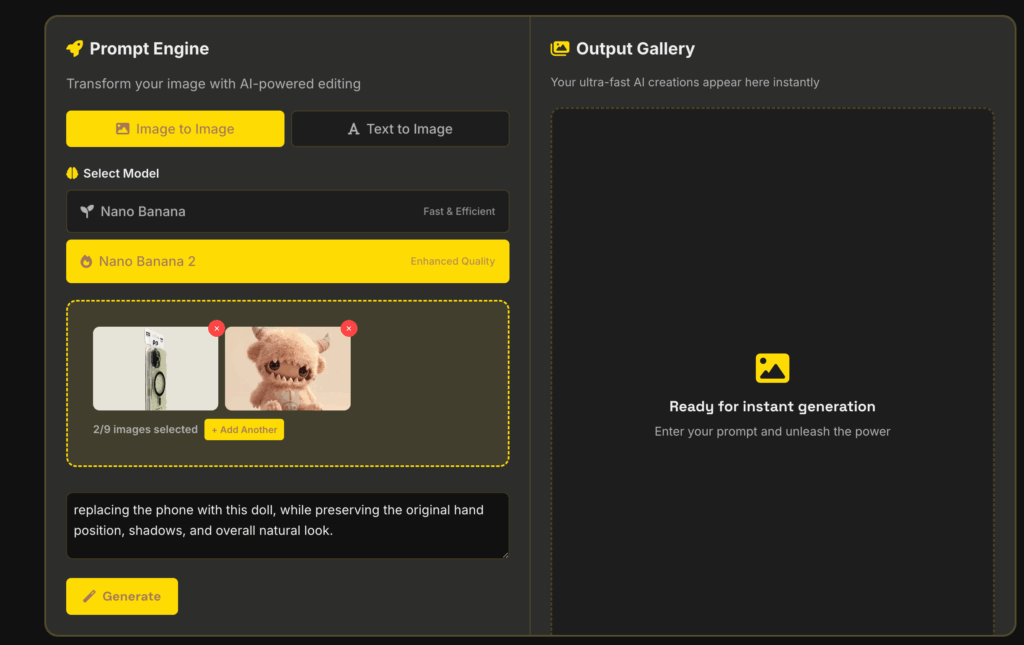This screenshot has height=645, width=1024.
Task: Remove the plush doll image with red X
Action: [348, 328]
